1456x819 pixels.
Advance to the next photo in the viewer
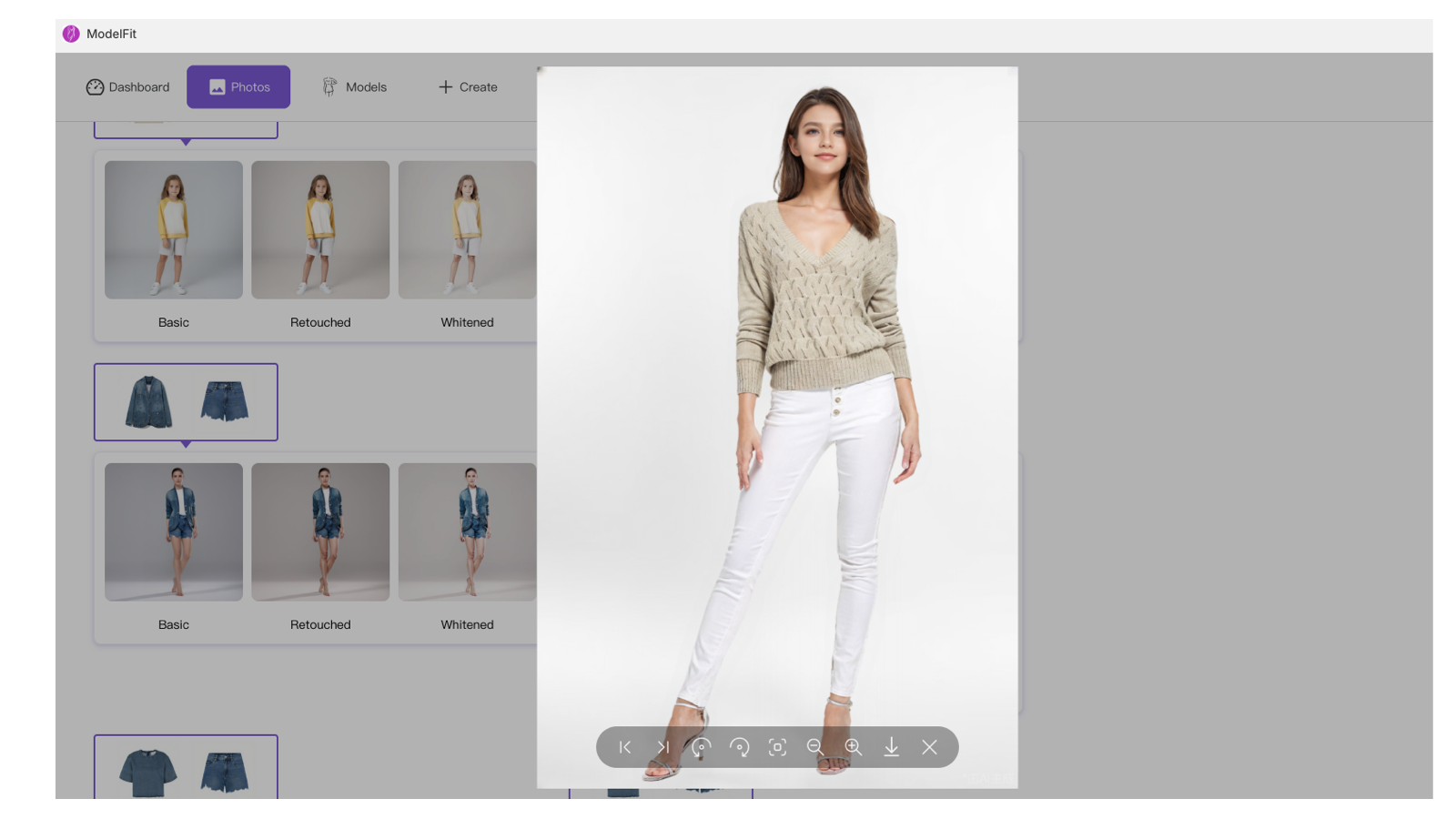tap(662, 747)
